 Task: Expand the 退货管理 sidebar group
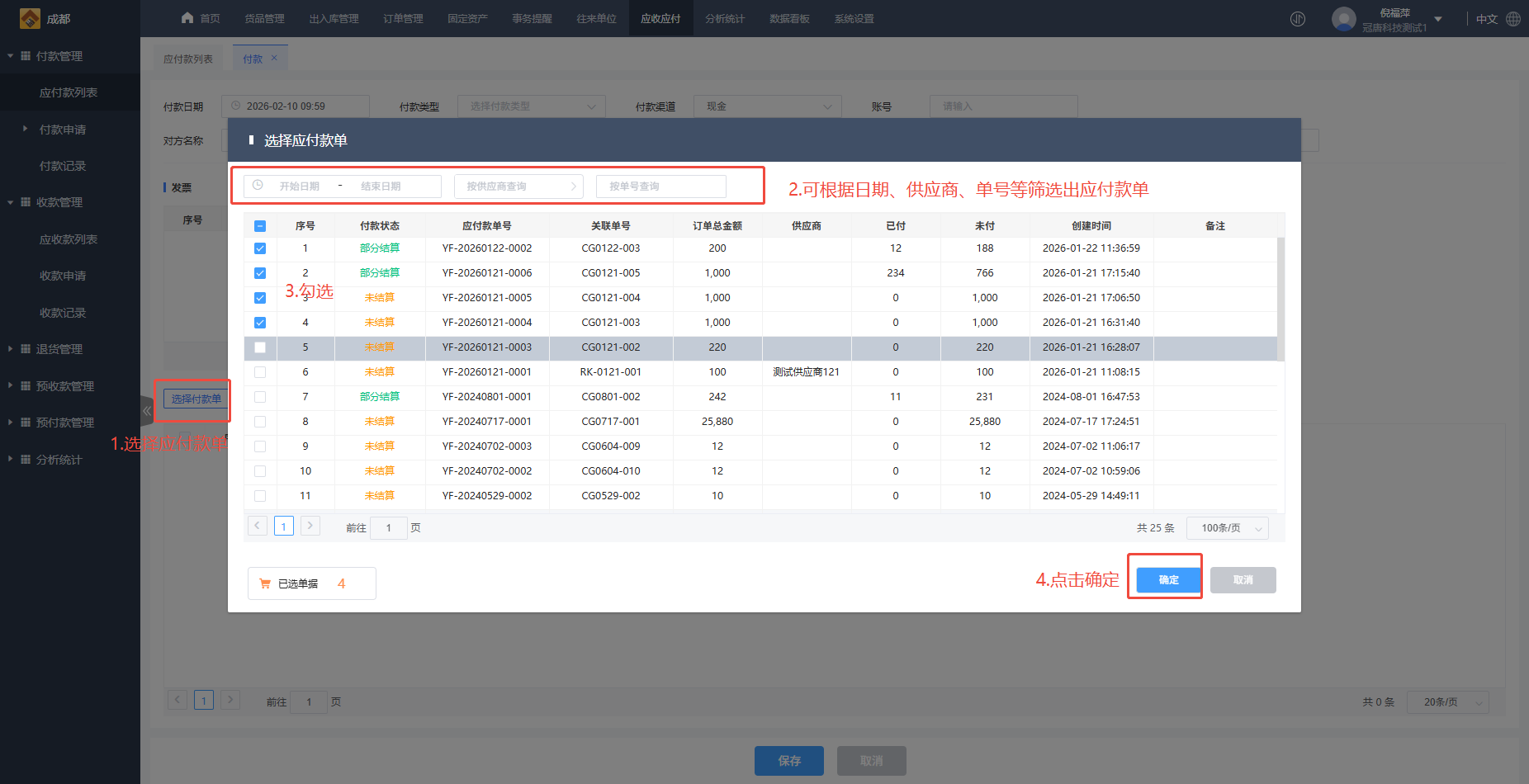[x=59, y=349]
